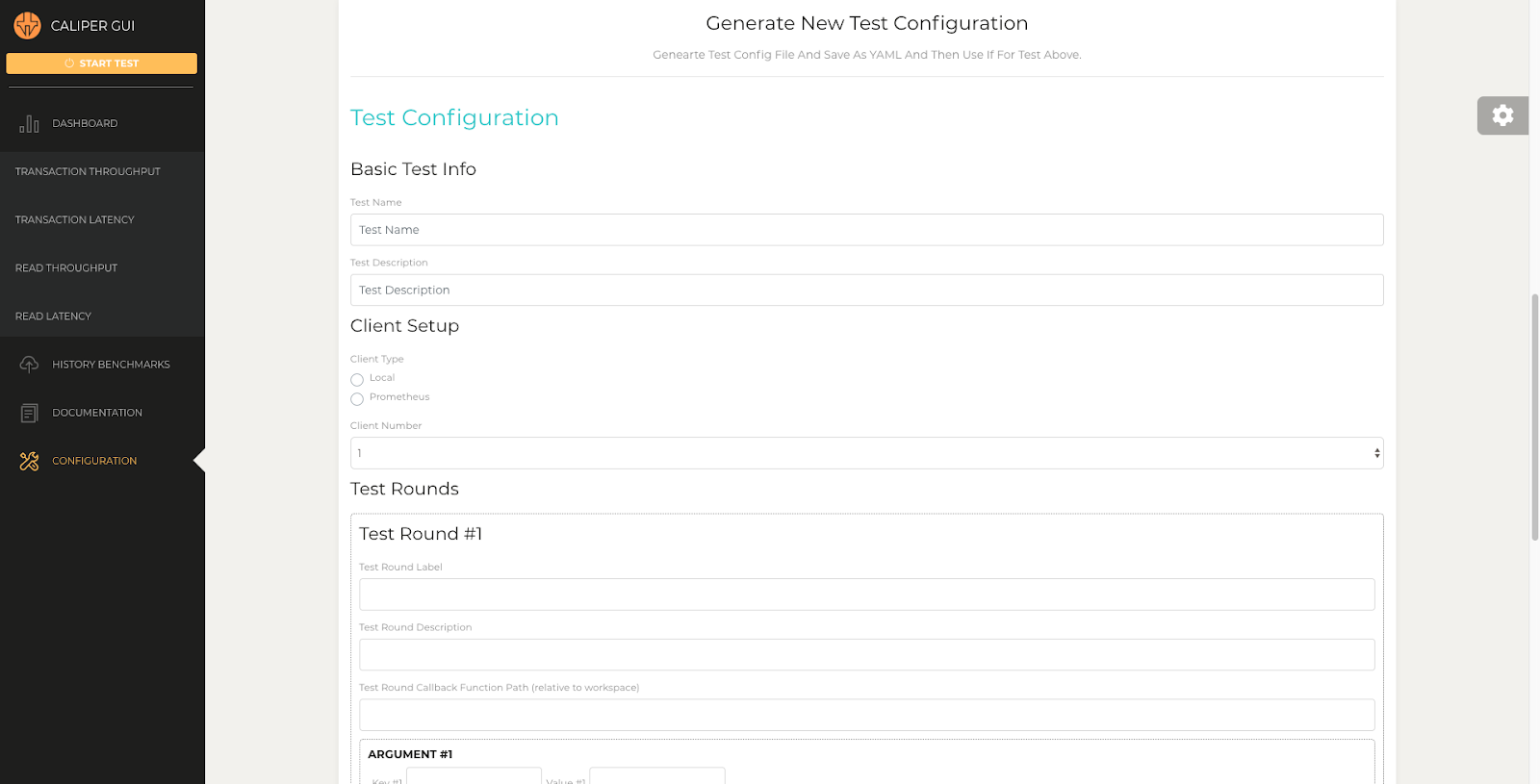
Task: Click the Start Test button
Action: 101,63
